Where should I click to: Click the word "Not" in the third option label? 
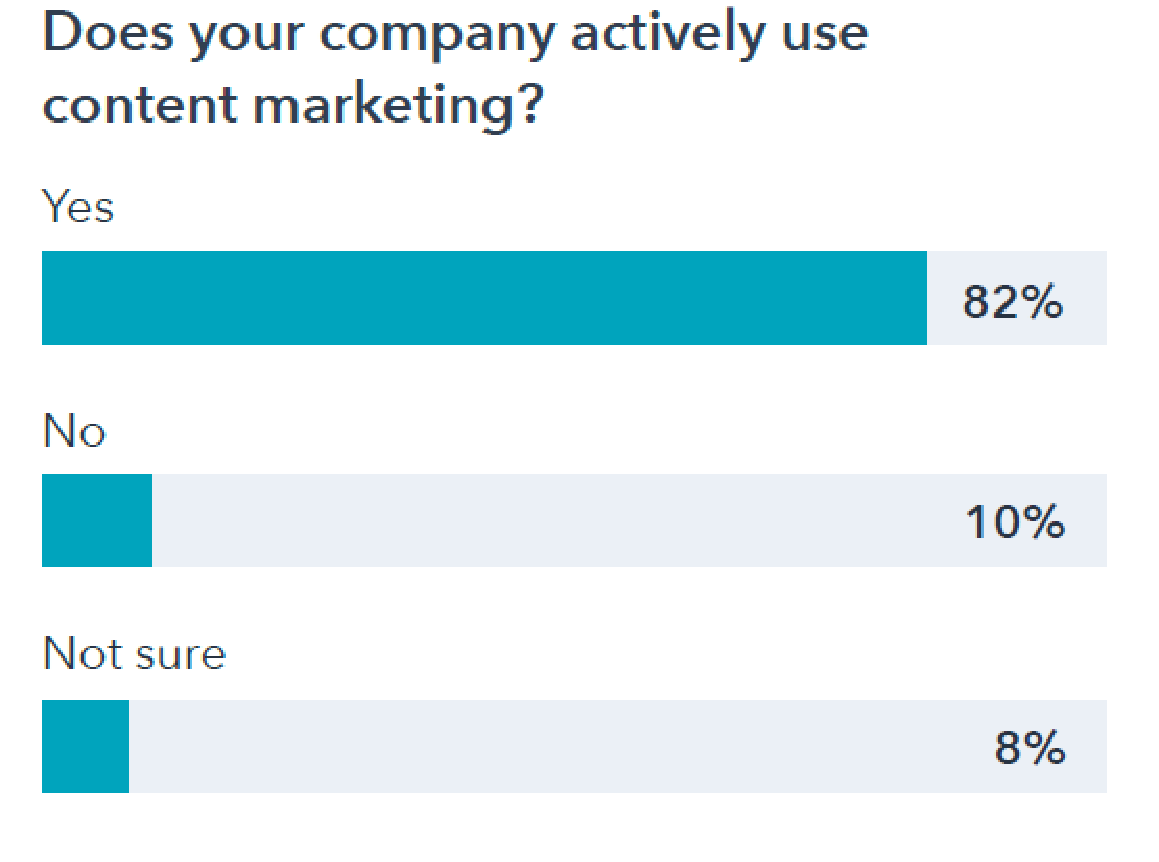click(x=82, y=655)
